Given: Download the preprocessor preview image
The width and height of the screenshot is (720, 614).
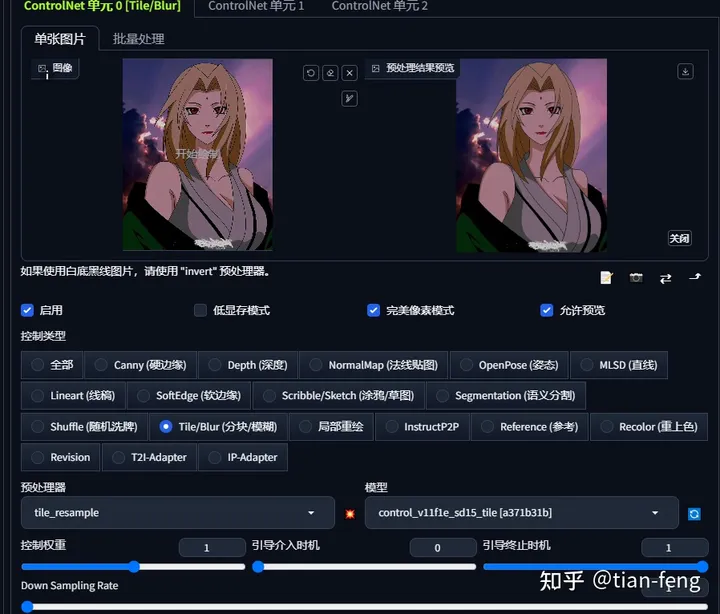Looking at the screenshot, I should [685, 72].
